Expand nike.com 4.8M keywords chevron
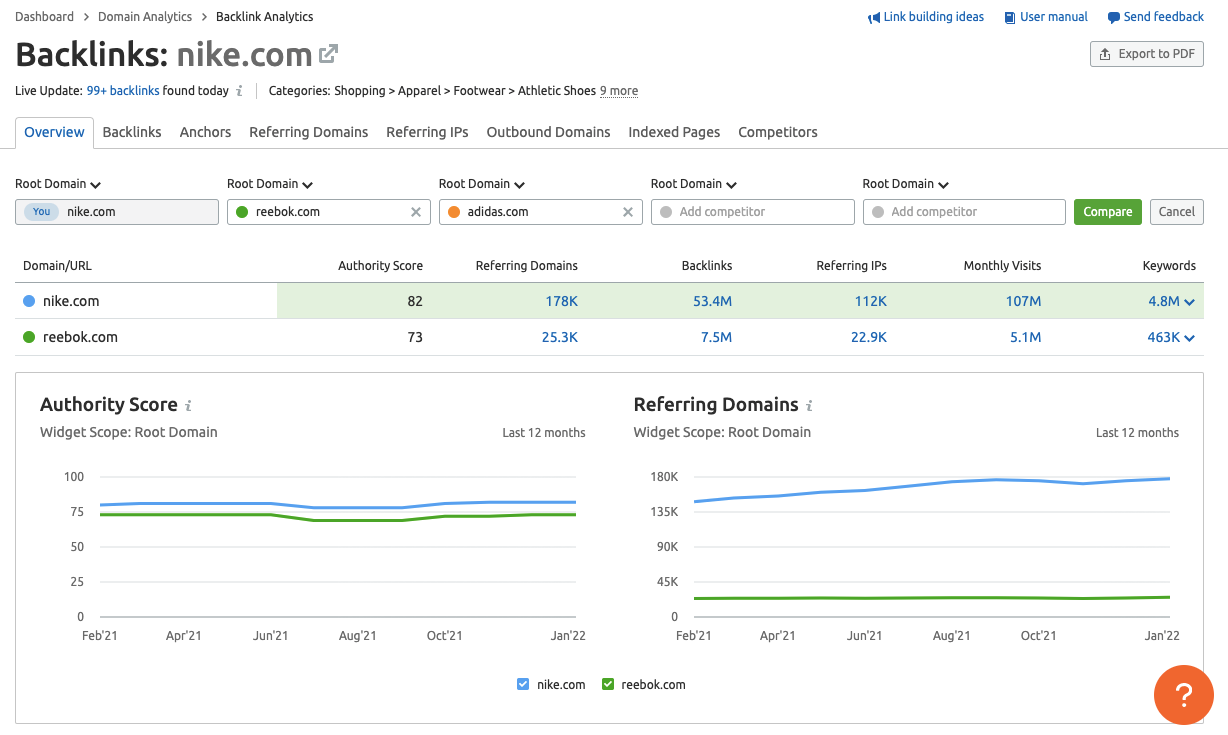 click(1190, 302)
